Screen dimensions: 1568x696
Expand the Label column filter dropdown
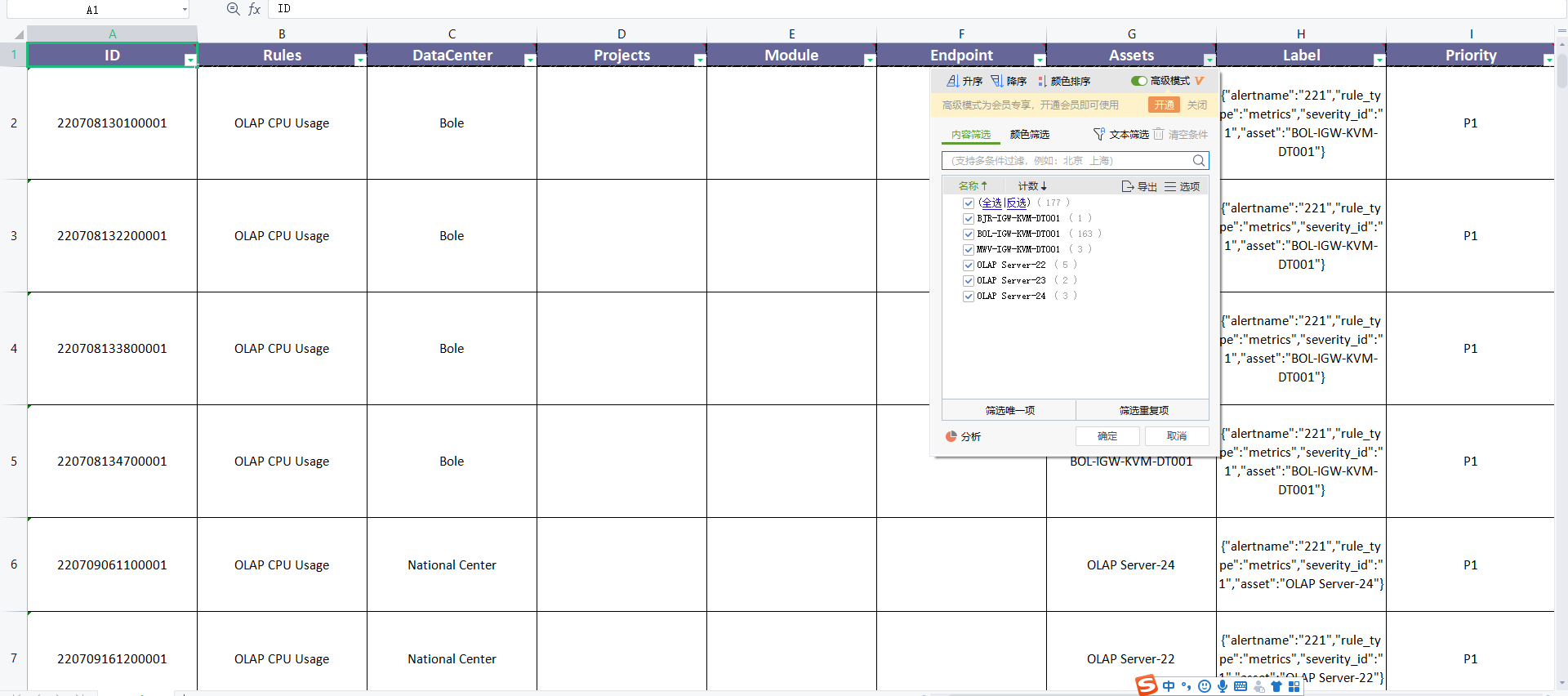[1379, 60]
